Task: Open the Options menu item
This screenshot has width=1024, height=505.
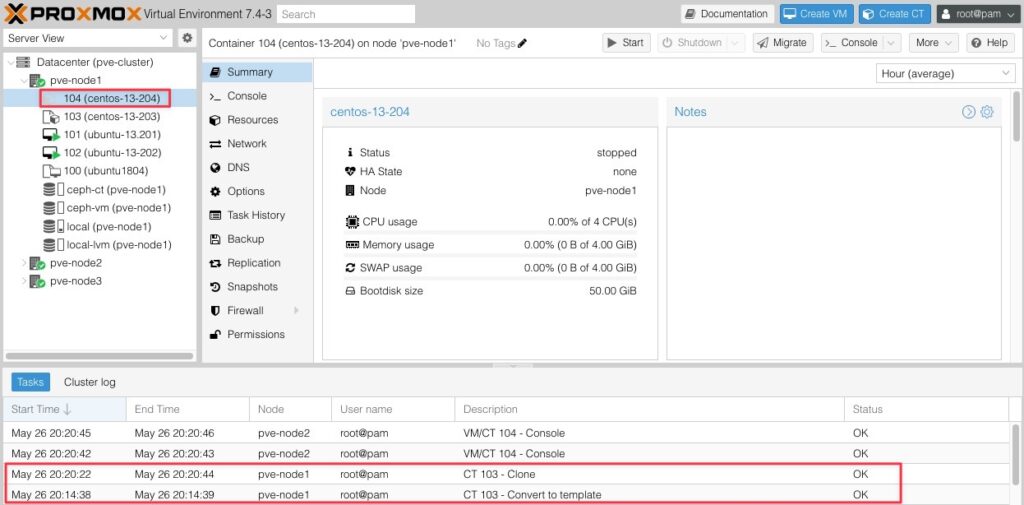Action: [257, 191]
